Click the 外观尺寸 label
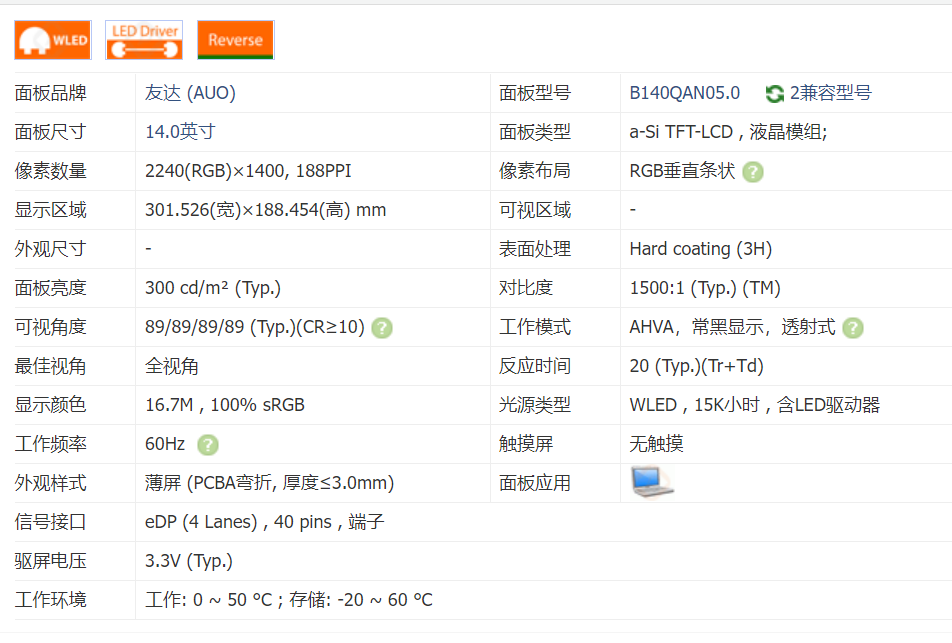The width and height of the screenshot is (952, 643). pyautogui.click(x=50, y=249)
